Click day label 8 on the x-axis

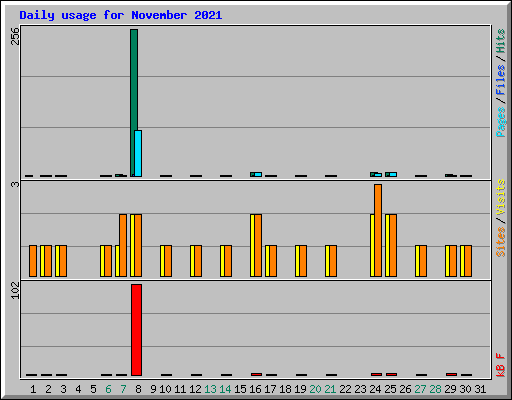point(138,389)
